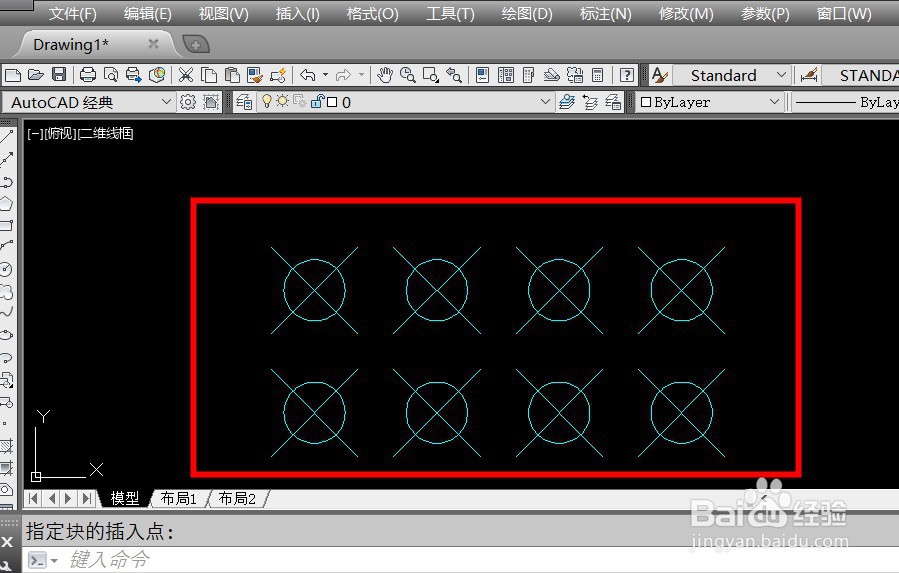Click the Publish icon

click(x=134, y=75)
